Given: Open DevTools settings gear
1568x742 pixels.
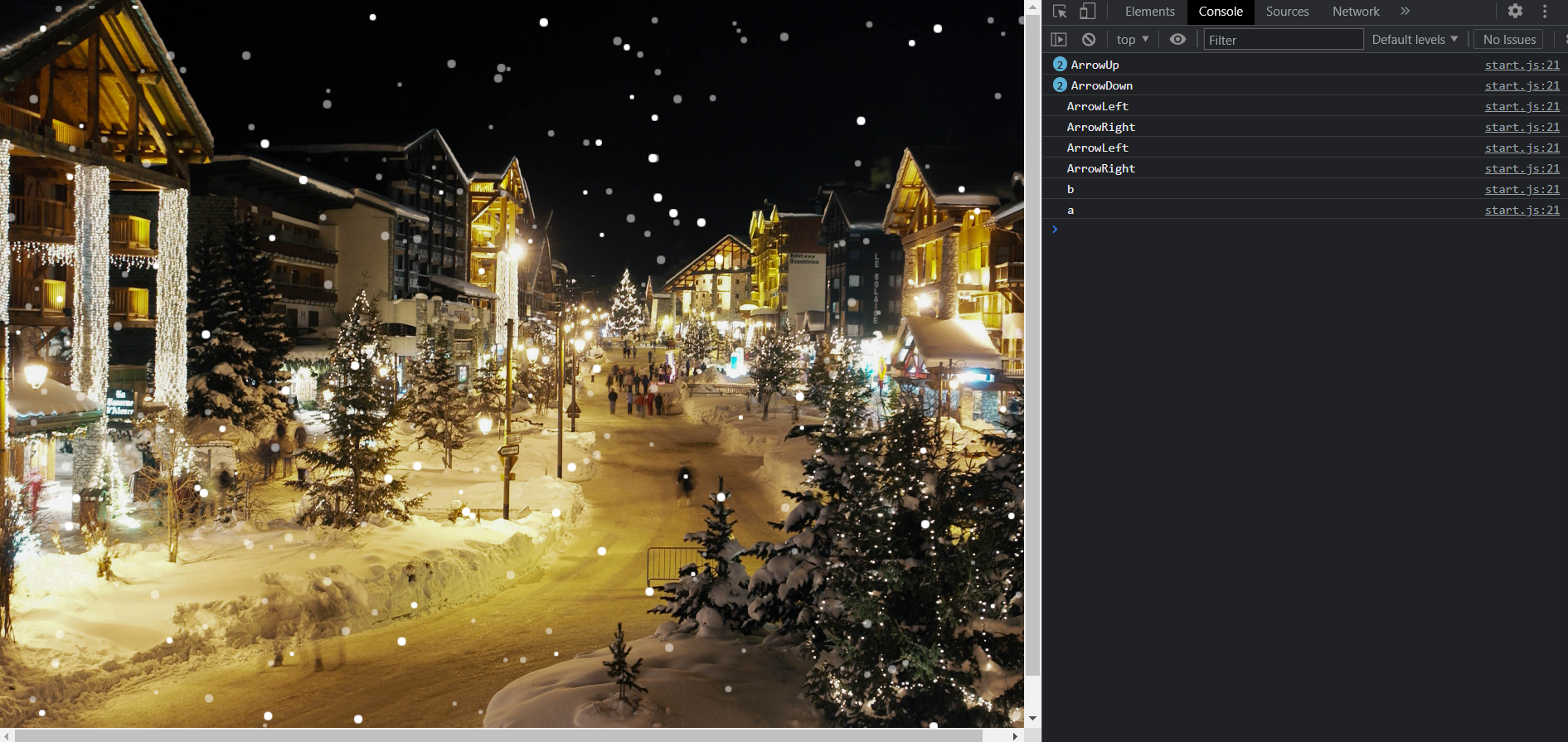Looking at the screenshot, I should click(x=1515, y=12).
